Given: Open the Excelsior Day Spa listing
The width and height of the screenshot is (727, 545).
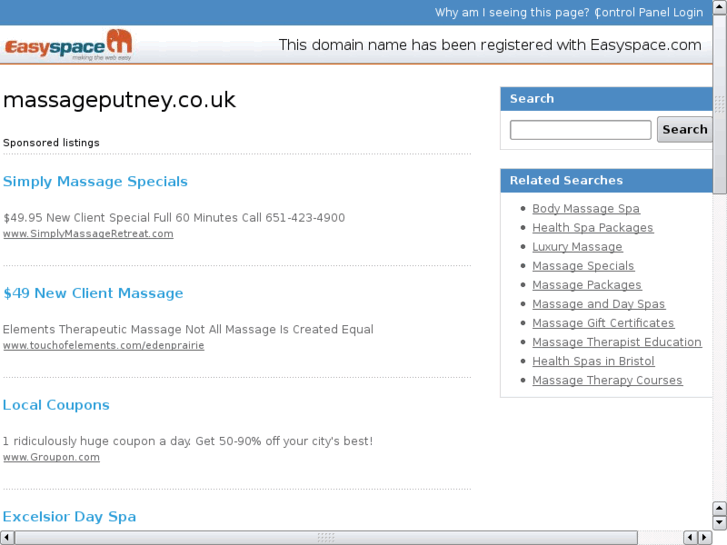Looking at the screenshot, I should click(70, 517).
